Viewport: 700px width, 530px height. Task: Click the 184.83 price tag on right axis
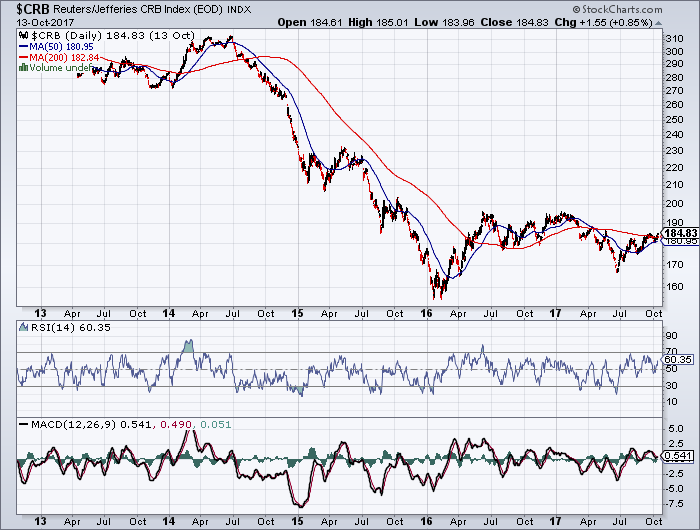681,233
